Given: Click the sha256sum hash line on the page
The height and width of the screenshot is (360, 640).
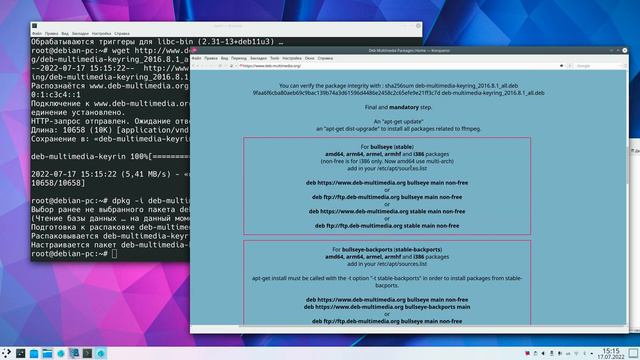Looking at the screenshot, I should click(x=398, y=93).
